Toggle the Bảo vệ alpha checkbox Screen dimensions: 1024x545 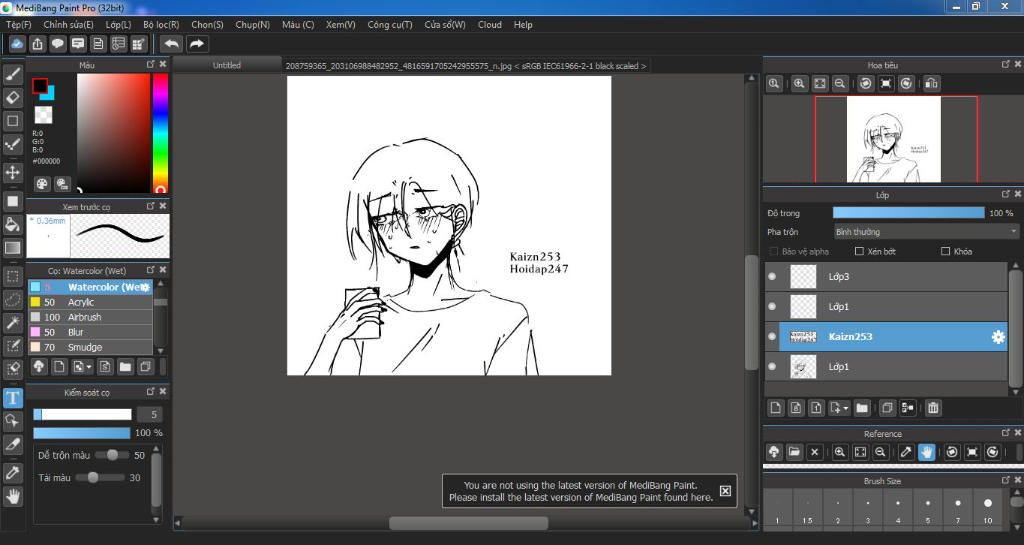[x=774, y=251]
